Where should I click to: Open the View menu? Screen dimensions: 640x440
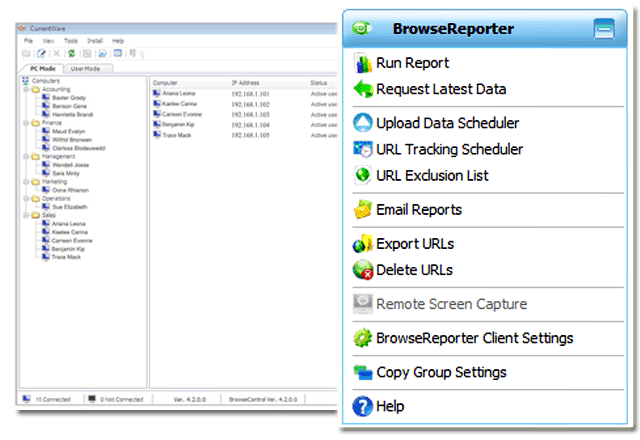click(x=48, y=41)
